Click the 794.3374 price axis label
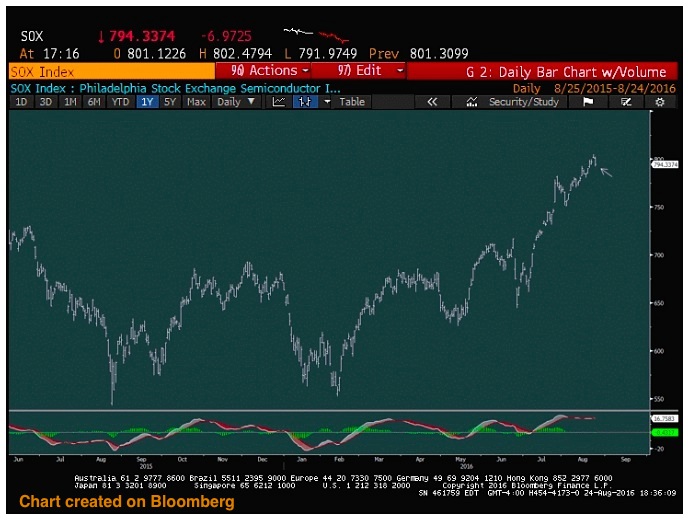 coord(665,165)
